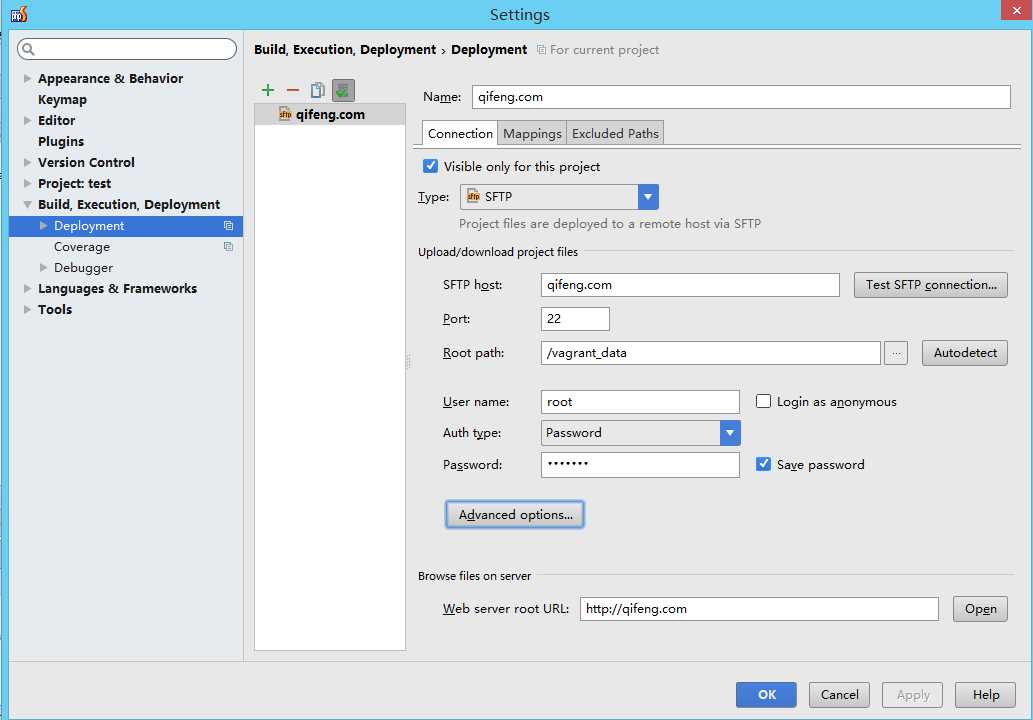Uncheck the Save password checkbox
The height and width of the screenshot is (720, 1033).
[x=763, y=464]
